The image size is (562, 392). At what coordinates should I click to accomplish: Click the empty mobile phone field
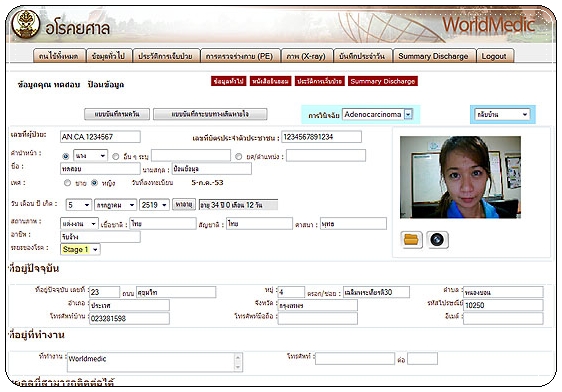tap(318, 318)
